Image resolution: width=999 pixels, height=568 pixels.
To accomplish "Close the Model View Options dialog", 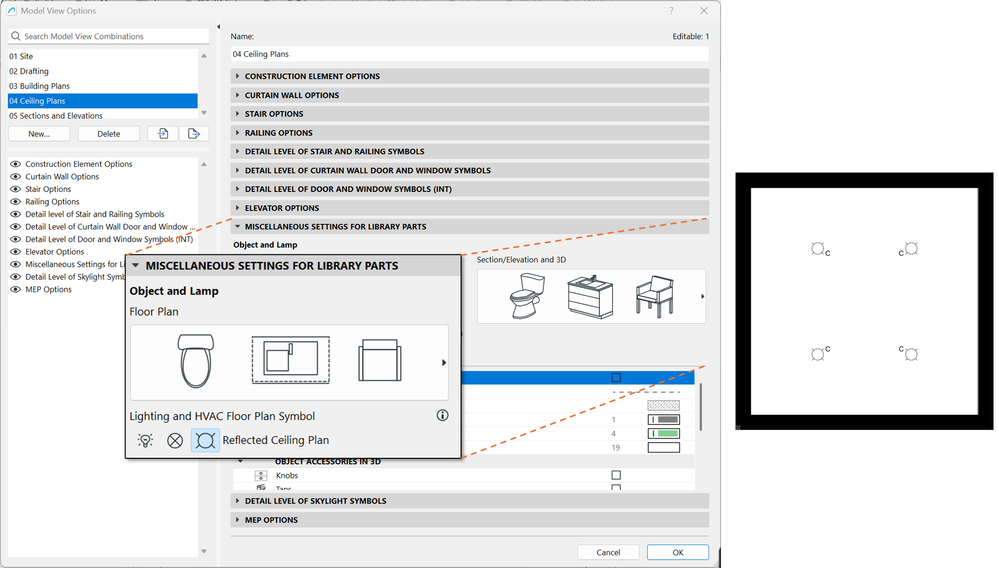I will (703, 11).
